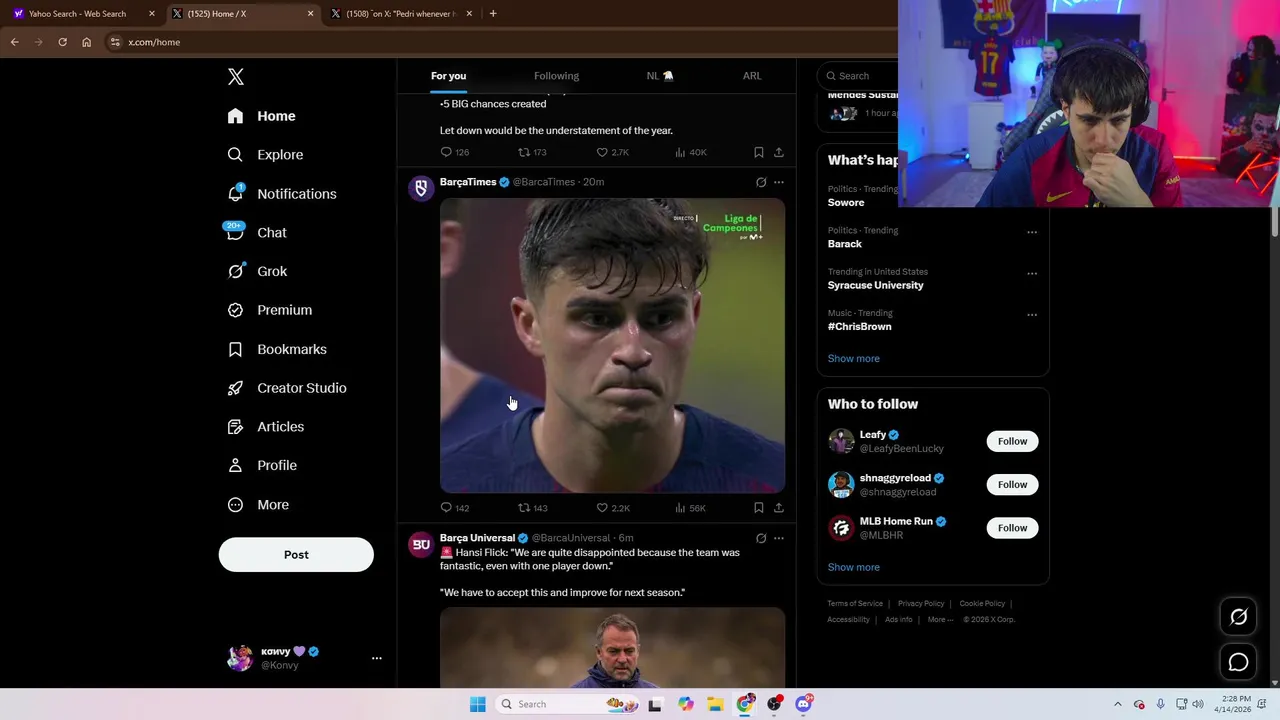Share the BarçaTimes post
1280x720 pixels.
coord(779,508)
